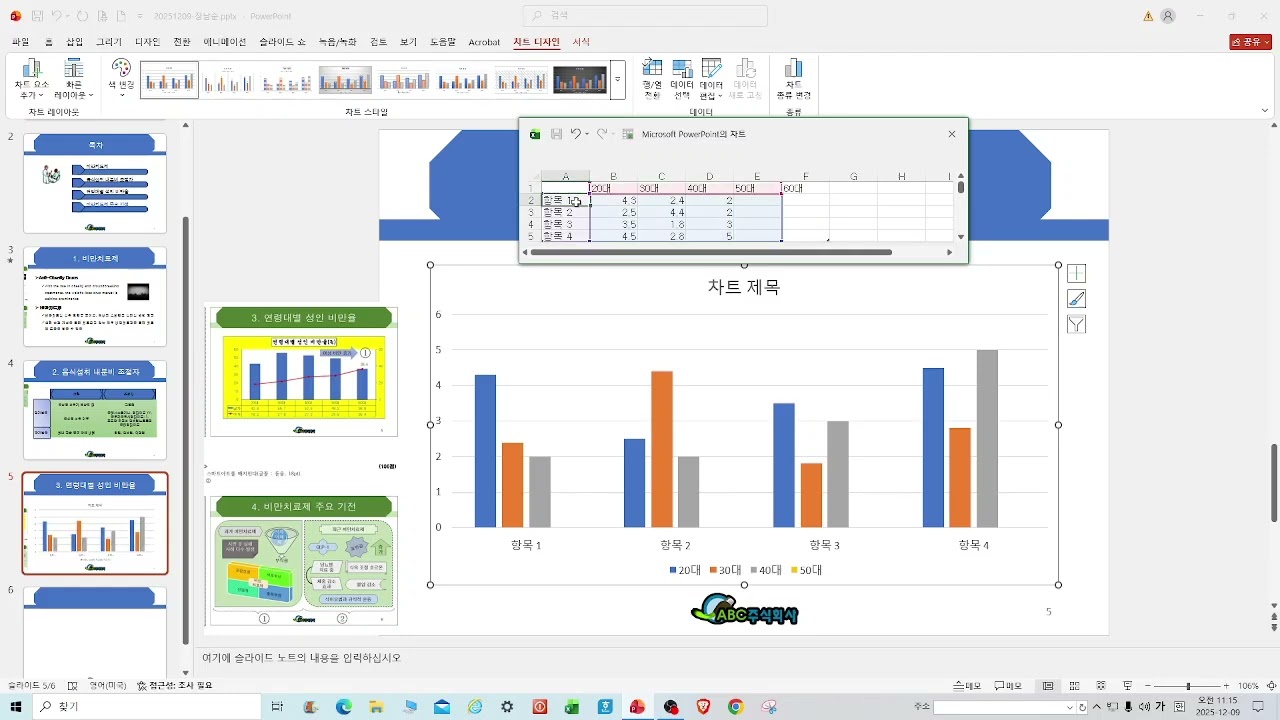
Task: Select the dark chart style thumbnail
Action: click(x=580, y=80)
